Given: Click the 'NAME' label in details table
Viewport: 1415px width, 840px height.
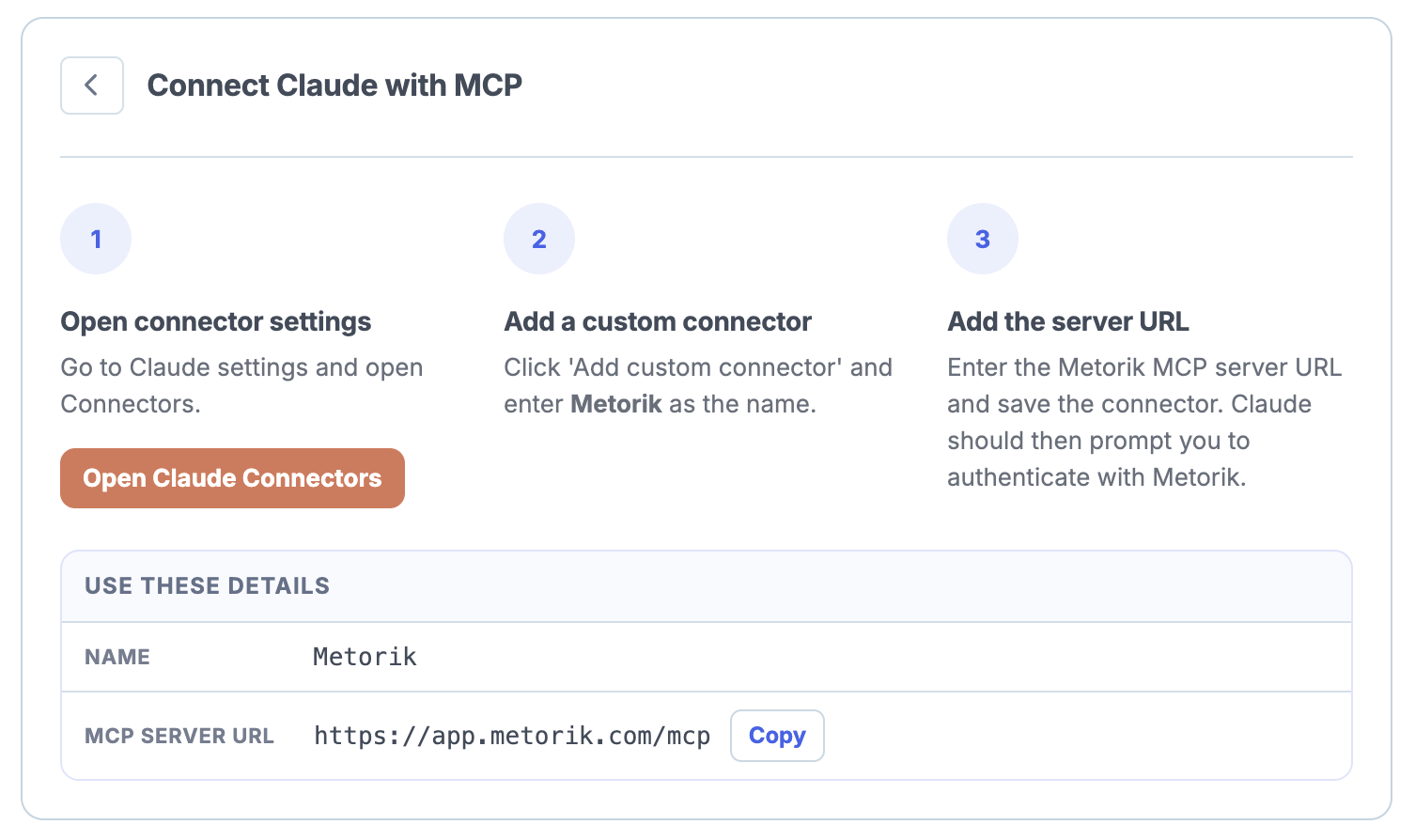Looking at the screenshot, I should (x=117, y=657).
